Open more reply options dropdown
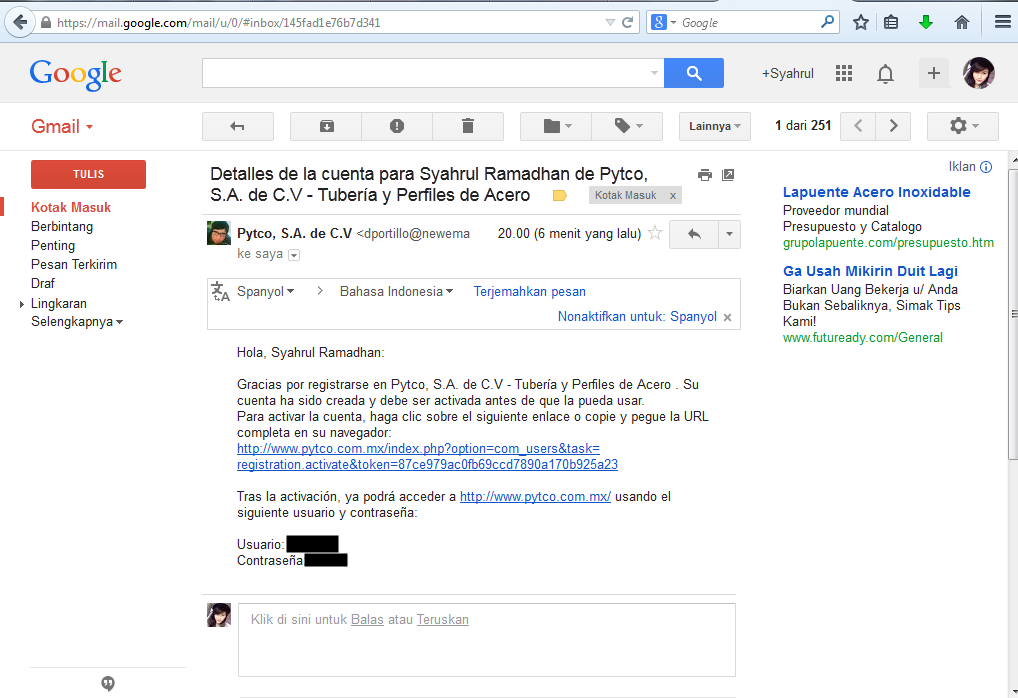Image resolution: width=1018 pixels, height=698 pixels. [729, 234]
